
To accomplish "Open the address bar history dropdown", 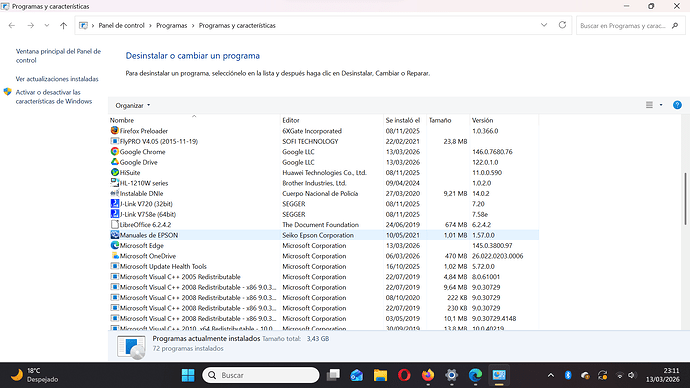I will [544, 25].
